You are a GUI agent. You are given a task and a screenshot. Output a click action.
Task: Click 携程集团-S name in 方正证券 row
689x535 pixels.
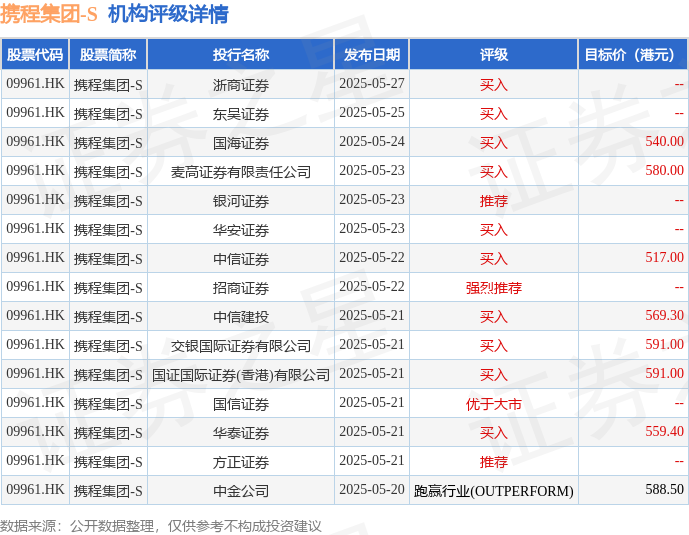108,462
